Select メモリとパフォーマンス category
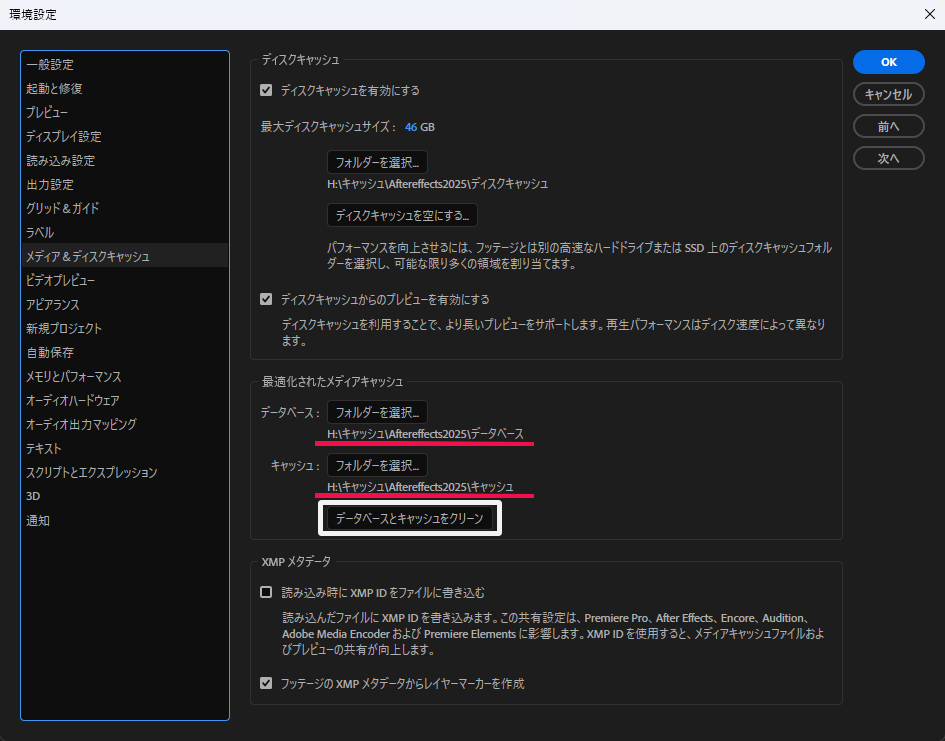Image resolution: width=945 pixels, height=741 pixels. (74, 376)
